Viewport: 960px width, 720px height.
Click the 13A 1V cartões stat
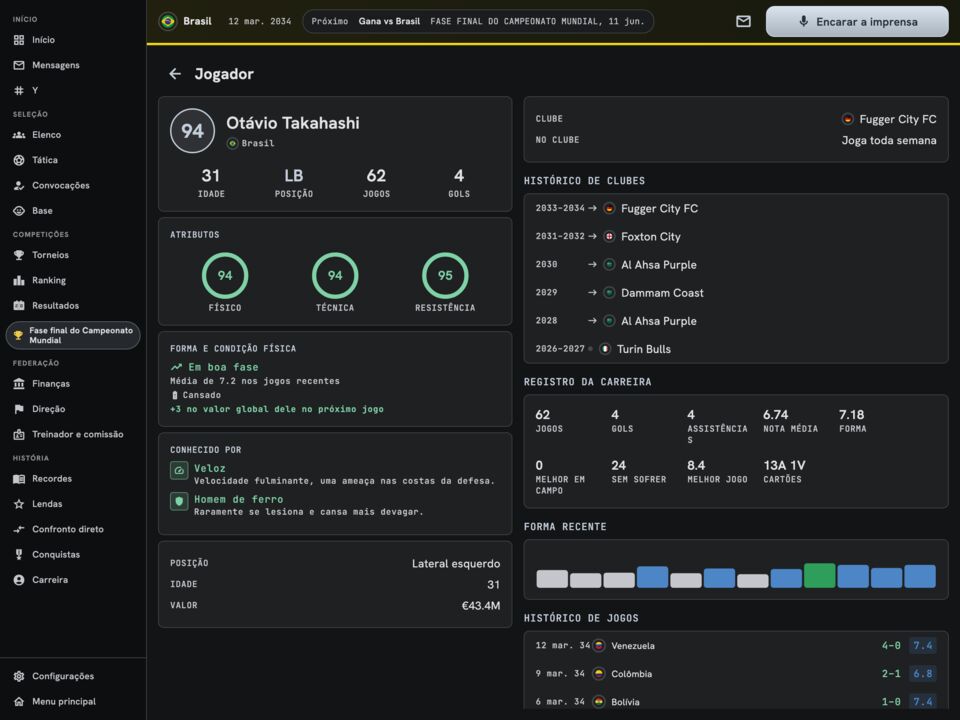784,471
